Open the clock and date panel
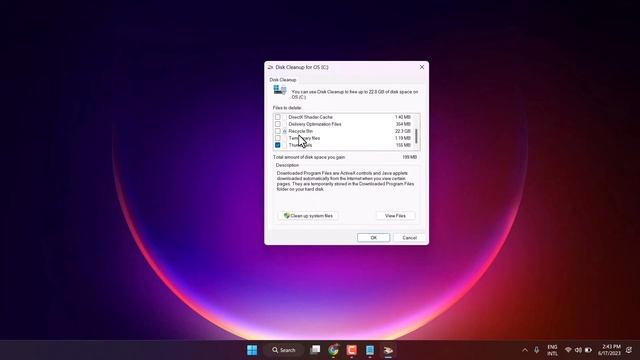Viewport: 640px width, 360px height. point(609,350)
